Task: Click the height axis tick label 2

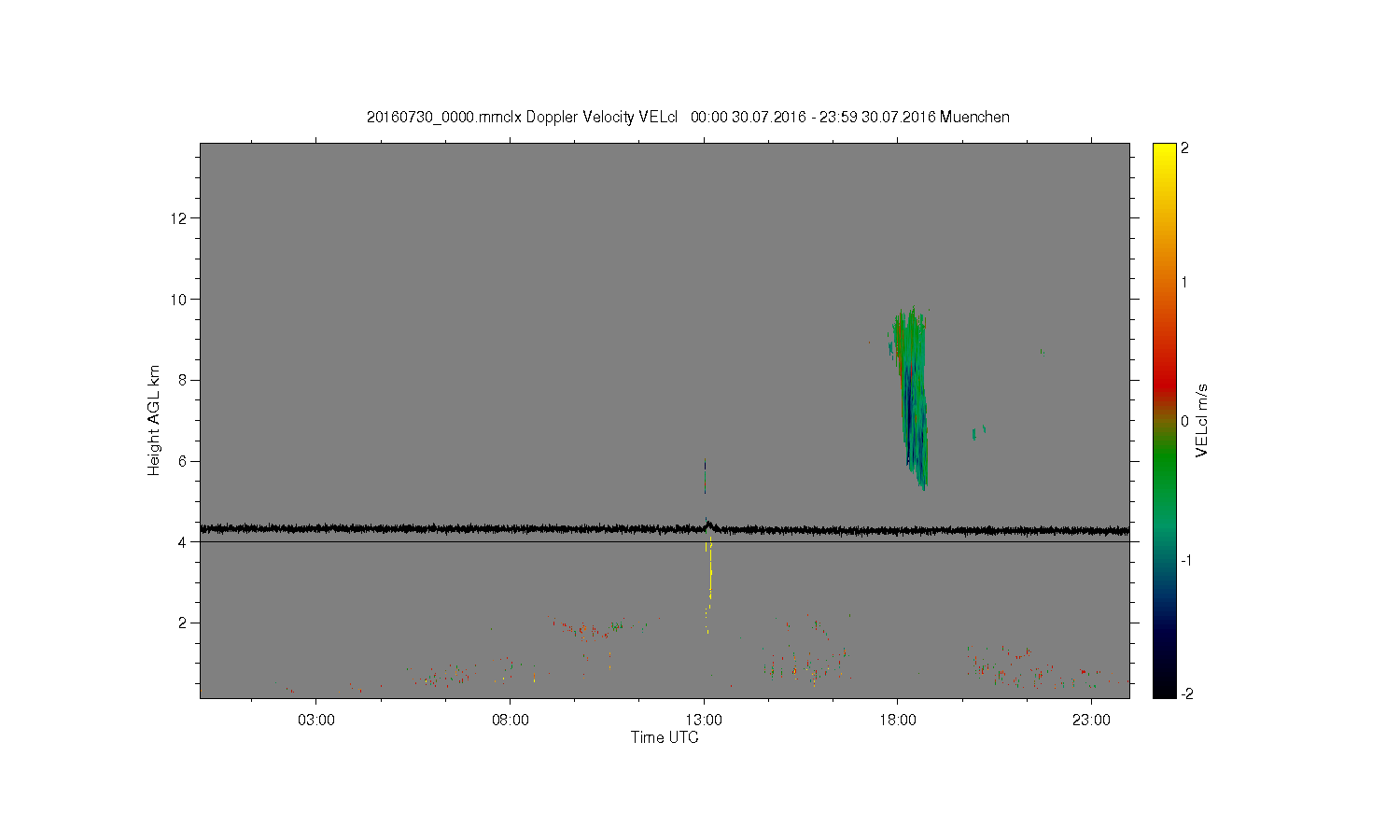Action: click(184, 623)
